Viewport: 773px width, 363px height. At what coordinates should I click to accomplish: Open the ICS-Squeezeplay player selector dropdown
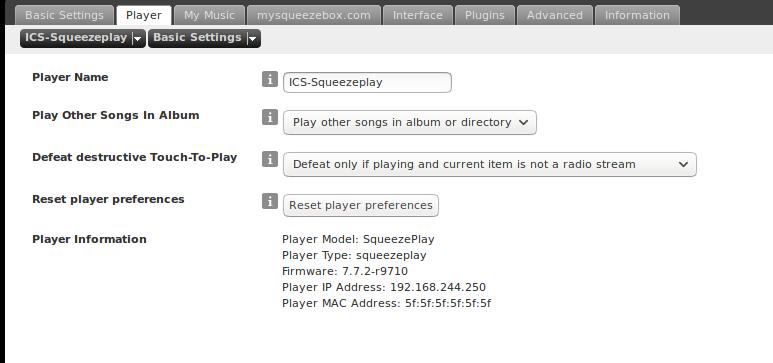pyautogui.click(x=83, y=38)
